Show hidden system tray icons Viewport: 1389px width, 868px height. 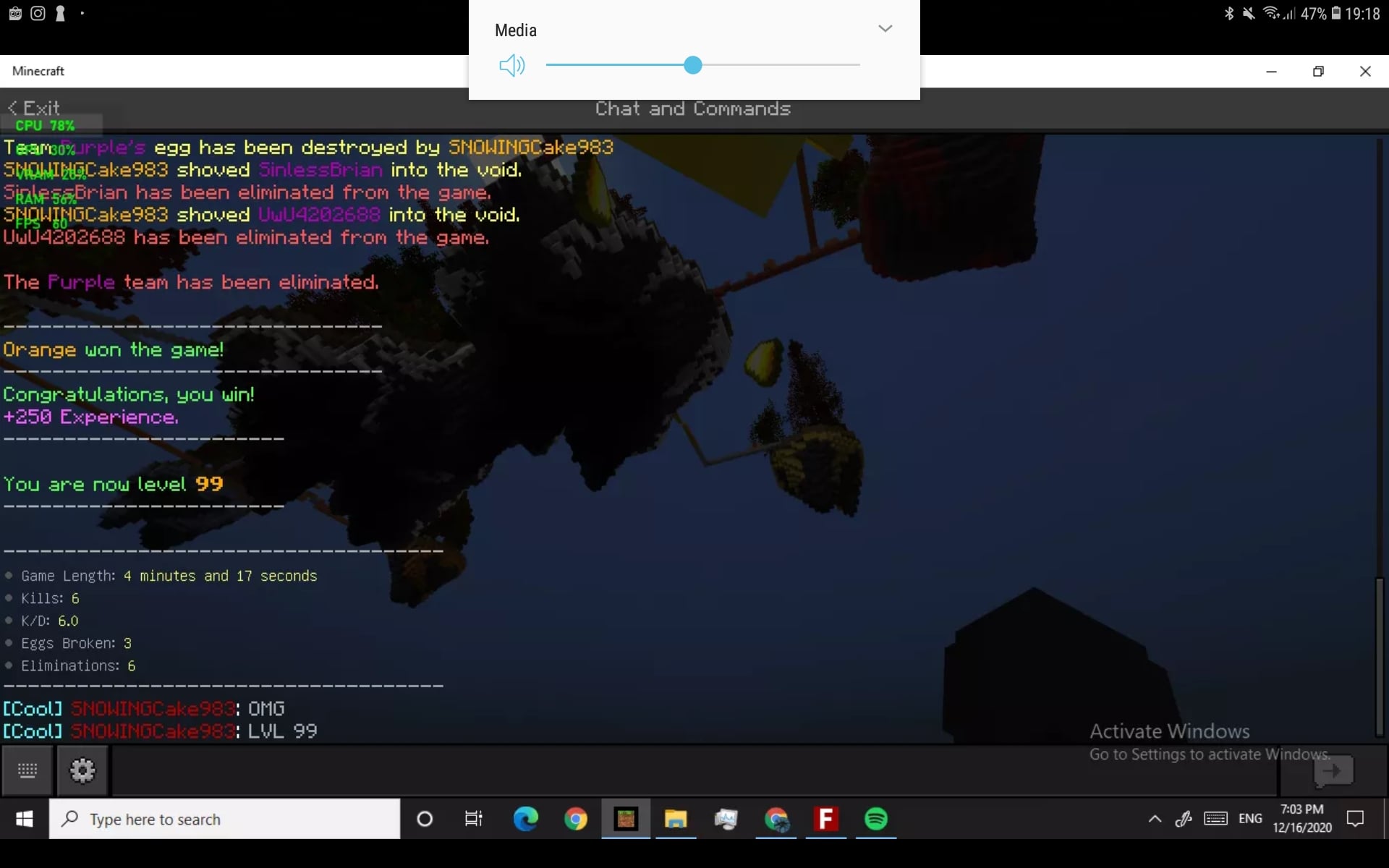tap(1155, 819)
